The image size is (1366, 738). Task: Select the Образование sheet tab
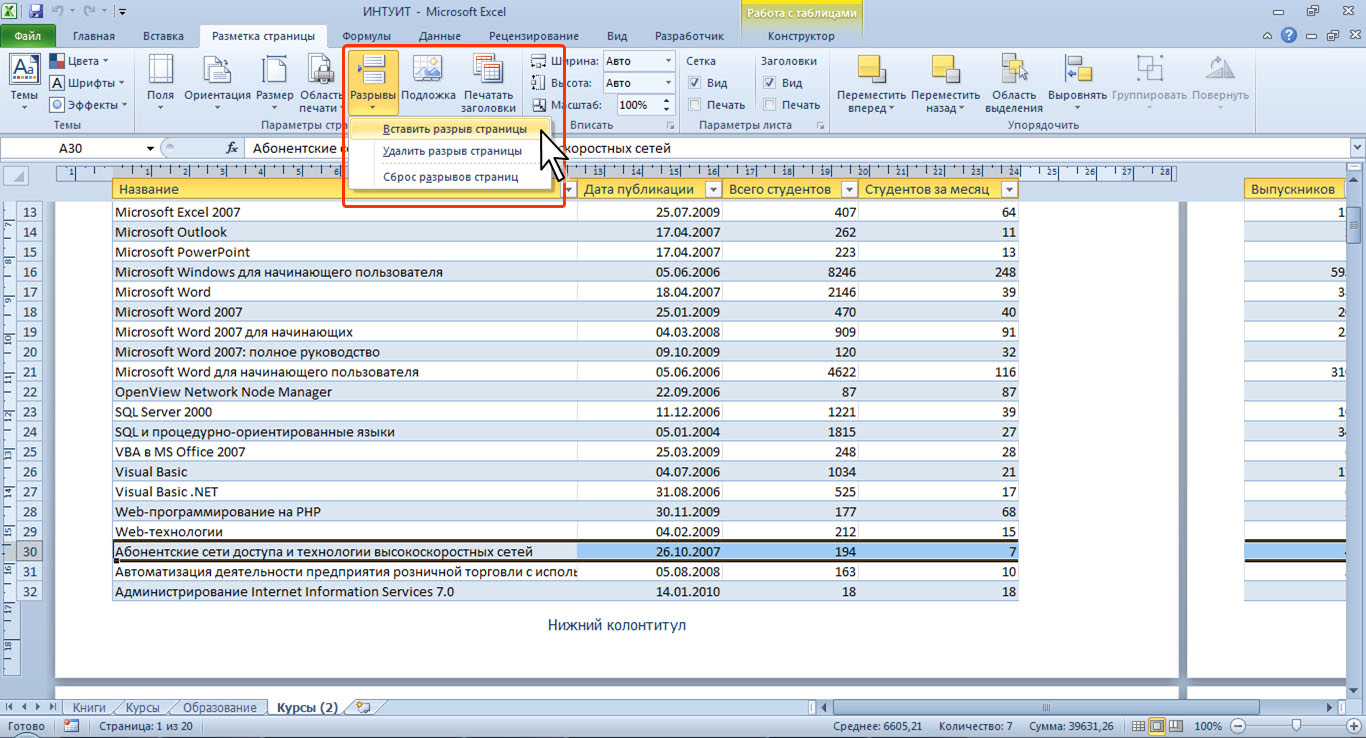pos(219,707)
